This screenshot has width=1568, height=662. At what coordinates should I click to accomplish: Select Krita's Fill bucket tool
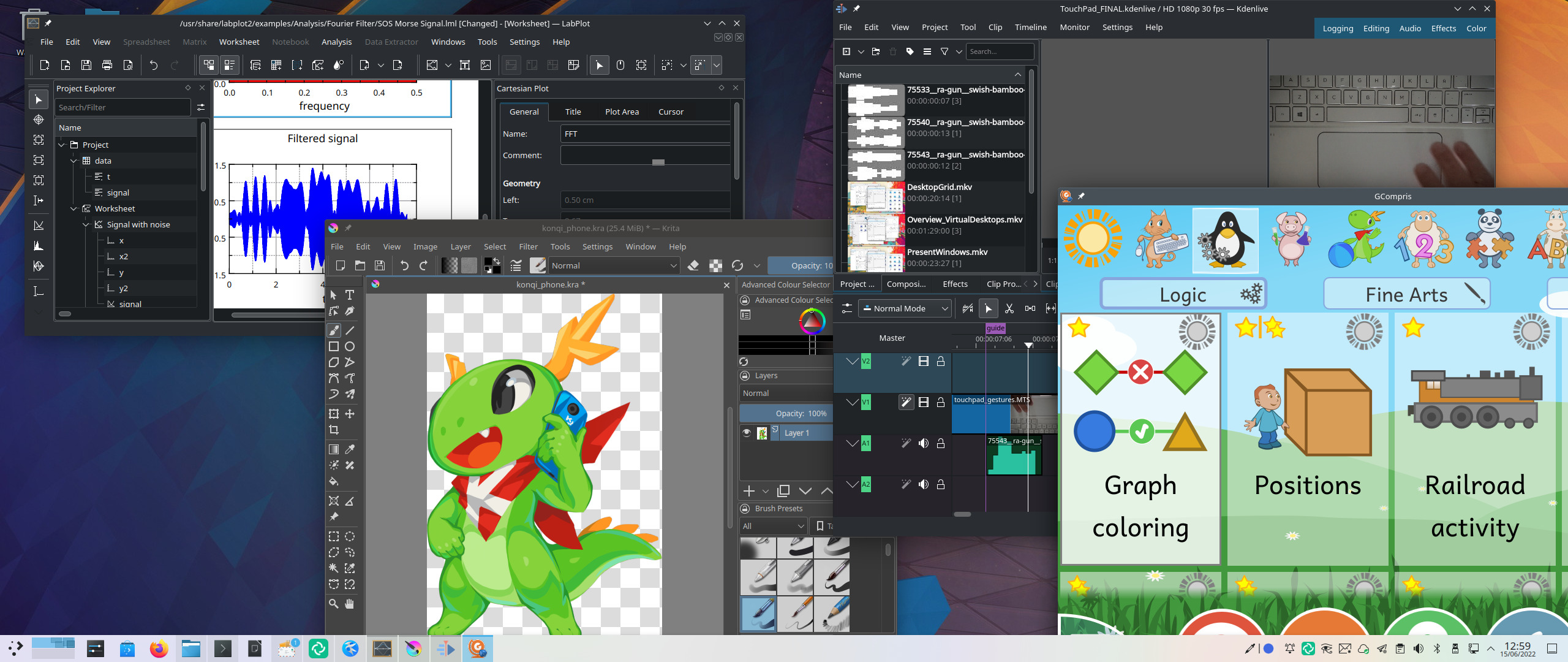pyautogui.click(x=334, y=481)
